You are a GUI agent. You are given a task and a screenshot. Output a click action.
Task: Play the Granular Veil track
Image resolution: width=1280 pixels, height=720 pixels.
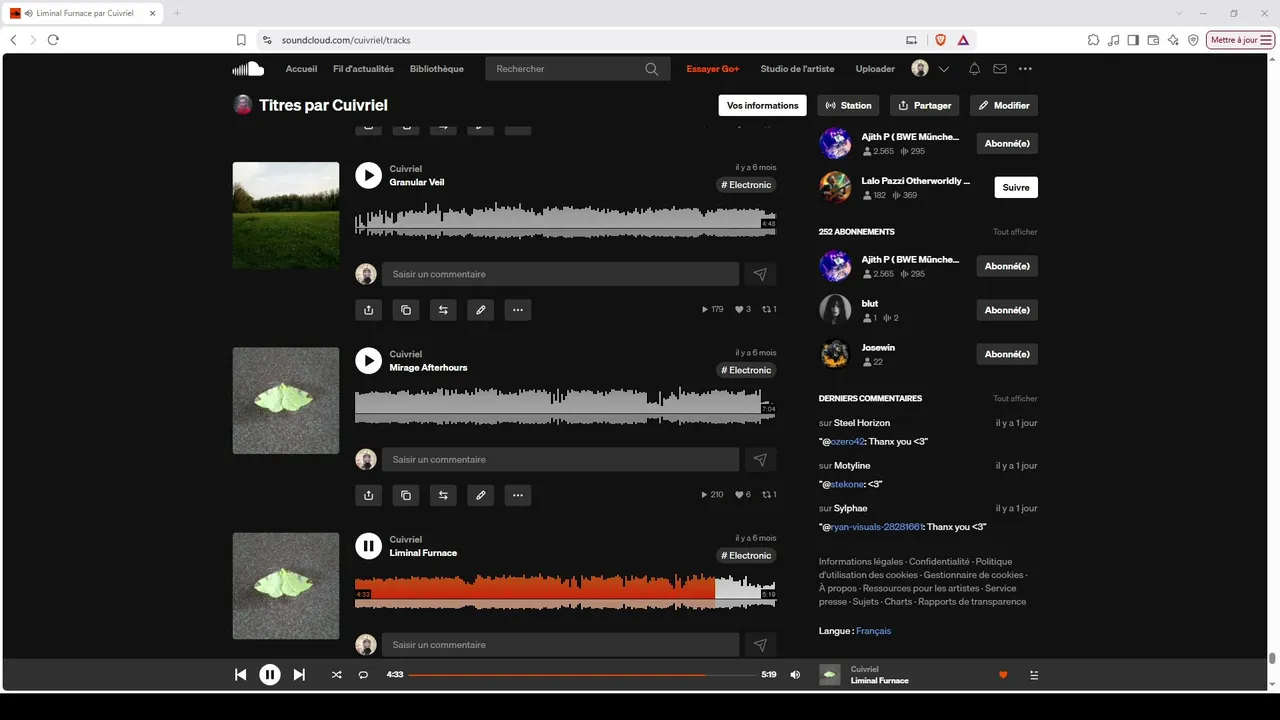pyautogui.click(x=368, y=176)
